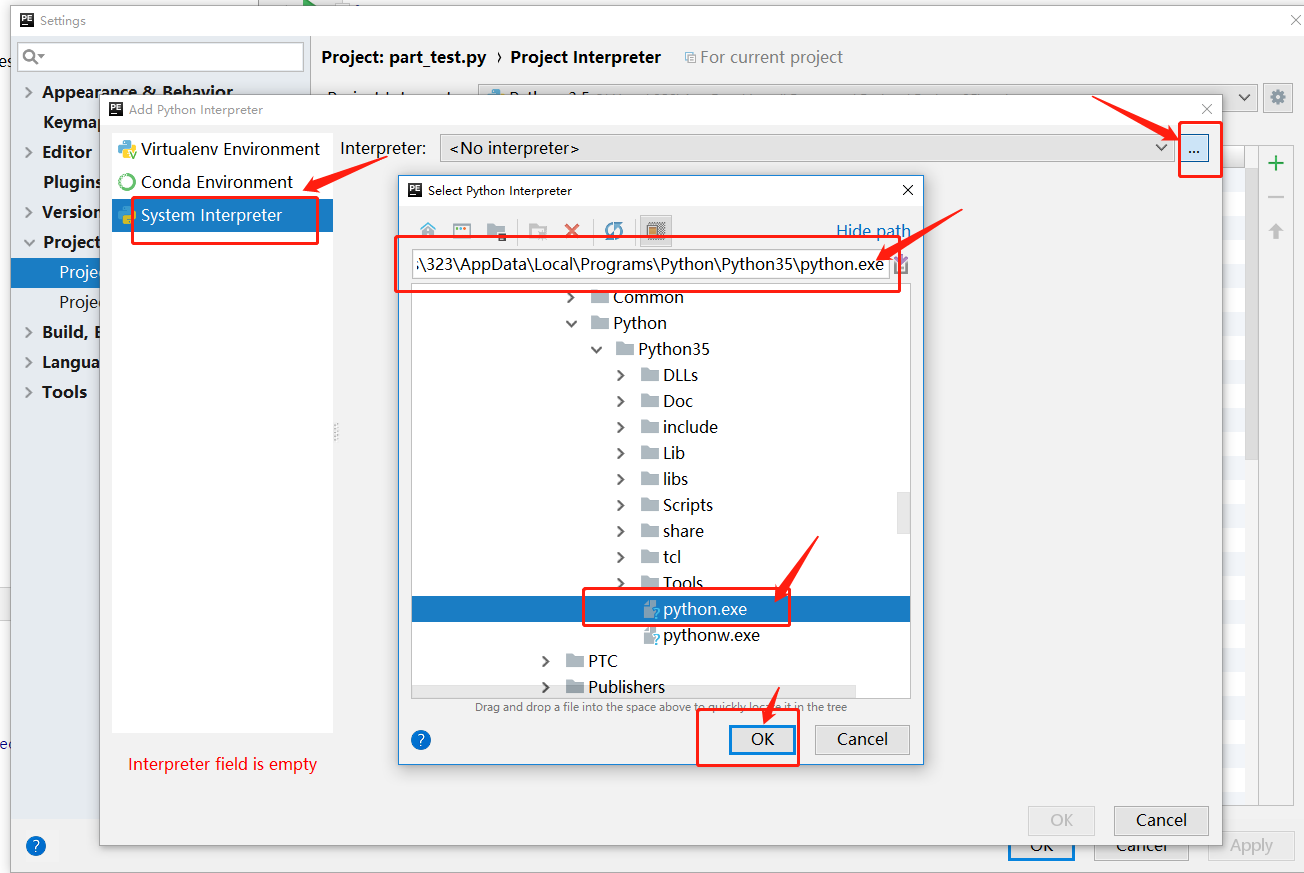Expand the Scripts folder
This screenshot has width=1304, height=873.
pos(621,505)
